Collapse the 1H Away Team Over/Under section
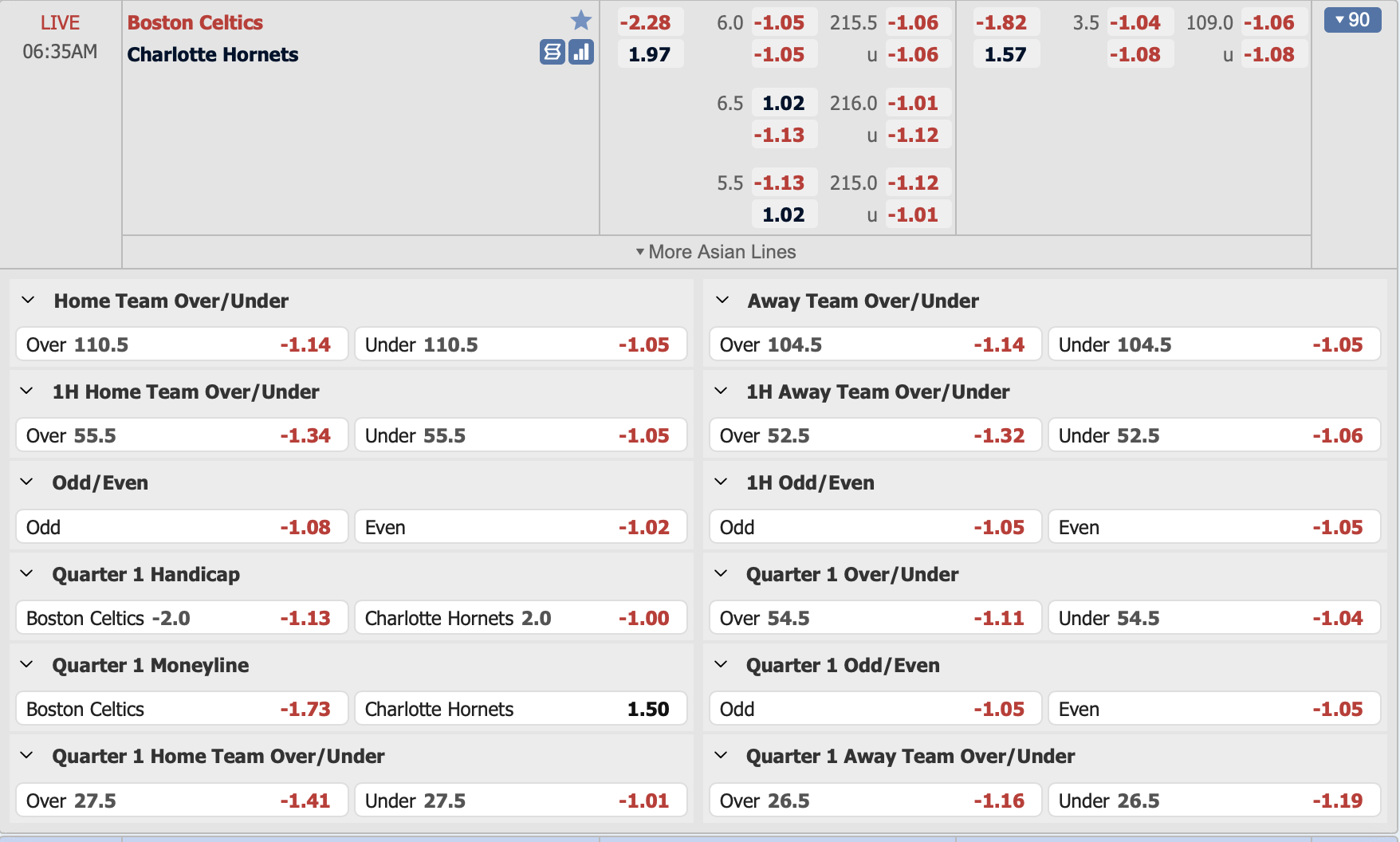 [721, 391]
